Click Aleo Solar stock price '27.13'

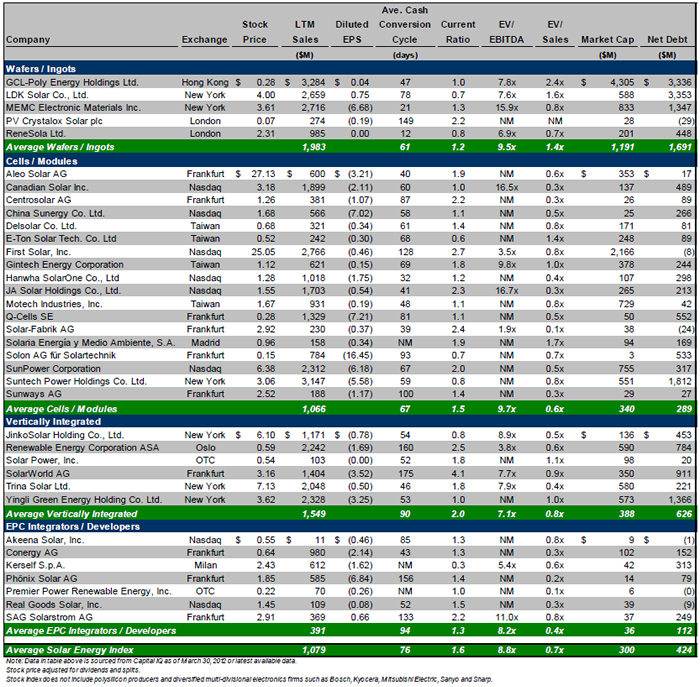click(x=263, y=174)
